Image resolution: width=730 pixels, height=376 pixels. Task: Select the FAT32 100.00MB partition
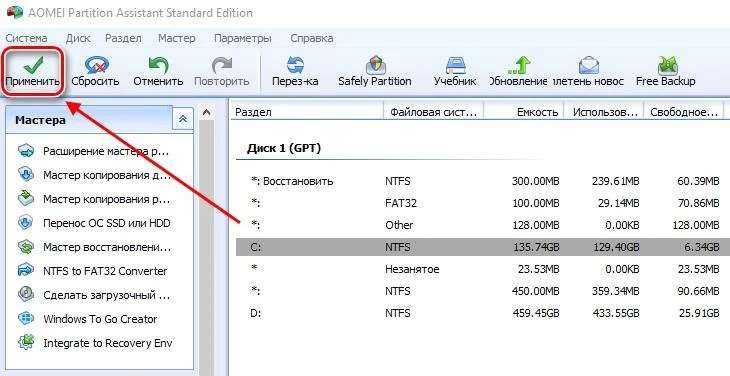pos(483,203)
